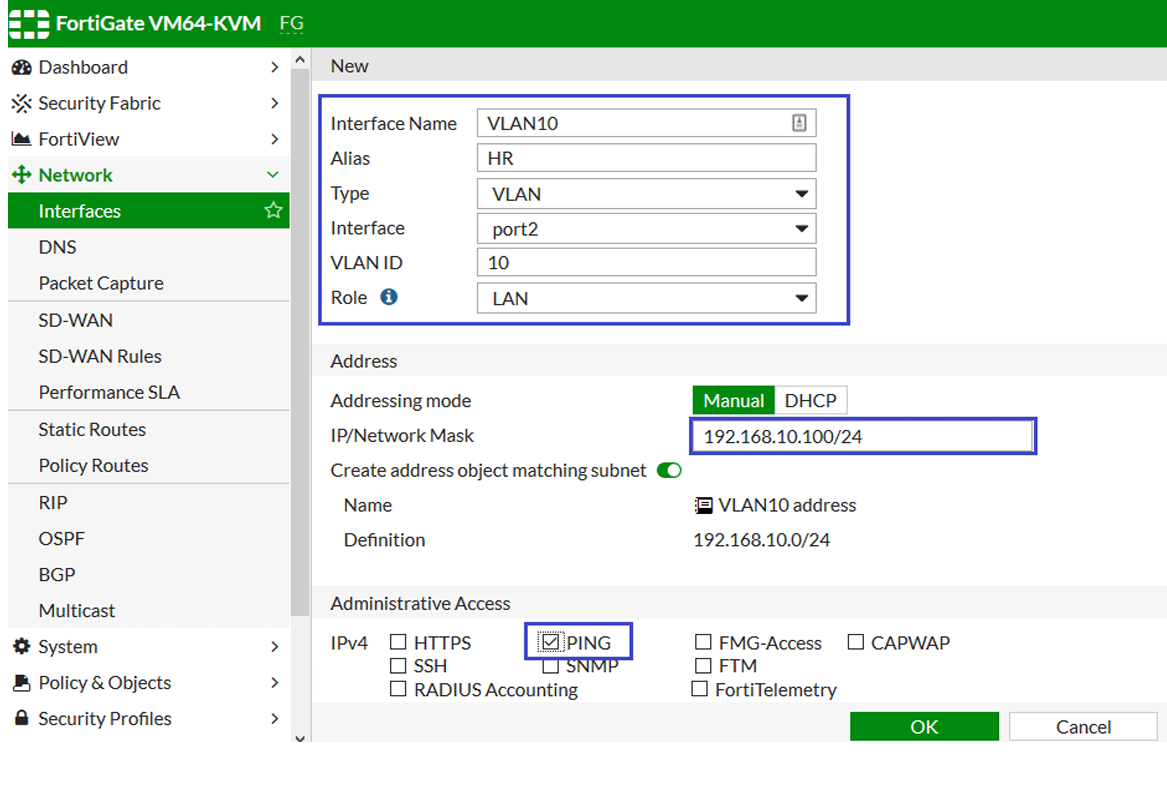Check the CAPWAP checkbox
Image resolution: width=1167 pixels, height=796 pixels.
click(x=855, y=642)
